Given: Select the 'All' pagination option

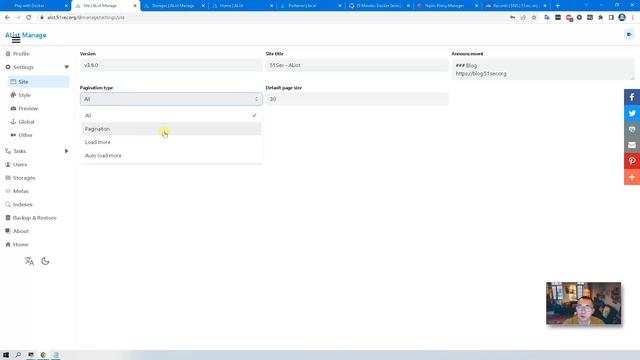Looking at the screenshot, I should (x=171, y=116).
